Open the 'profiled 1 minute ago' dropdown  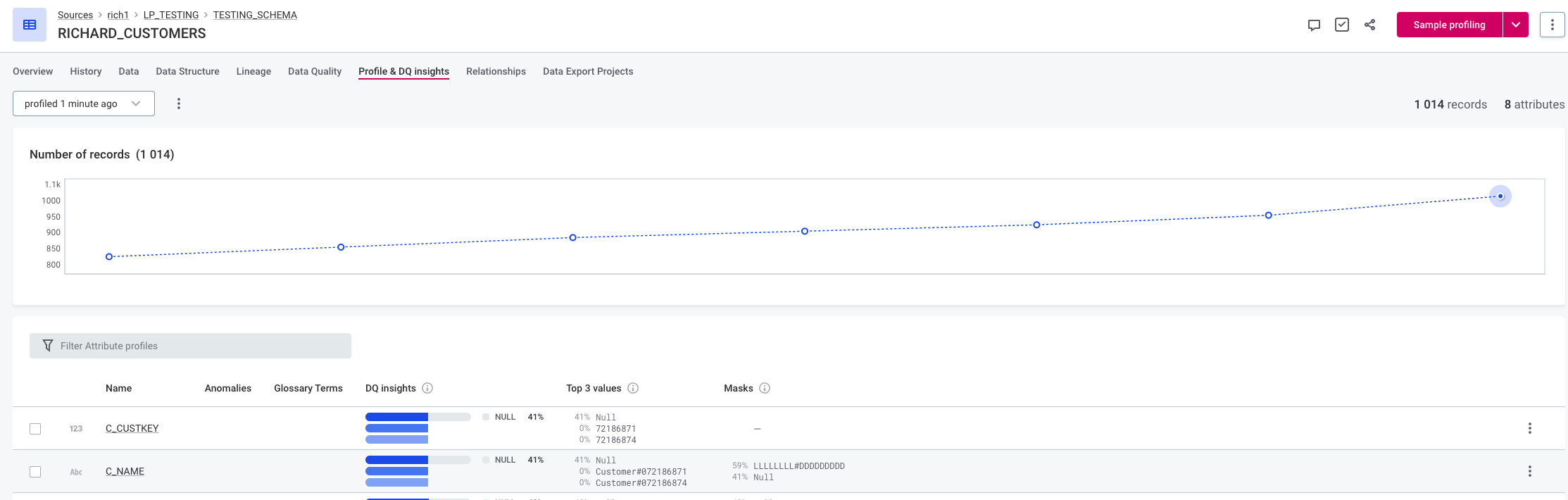(83, 104)
